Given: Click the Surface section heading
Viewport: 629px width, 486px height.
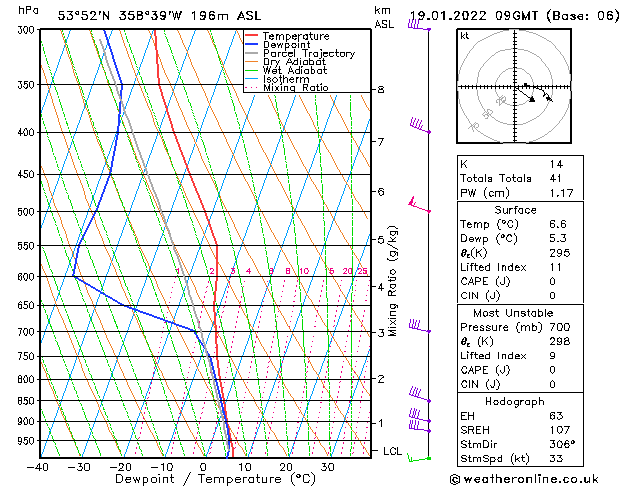Looking at the screenshot, I should pyautogui.click(x=515, y=210).
